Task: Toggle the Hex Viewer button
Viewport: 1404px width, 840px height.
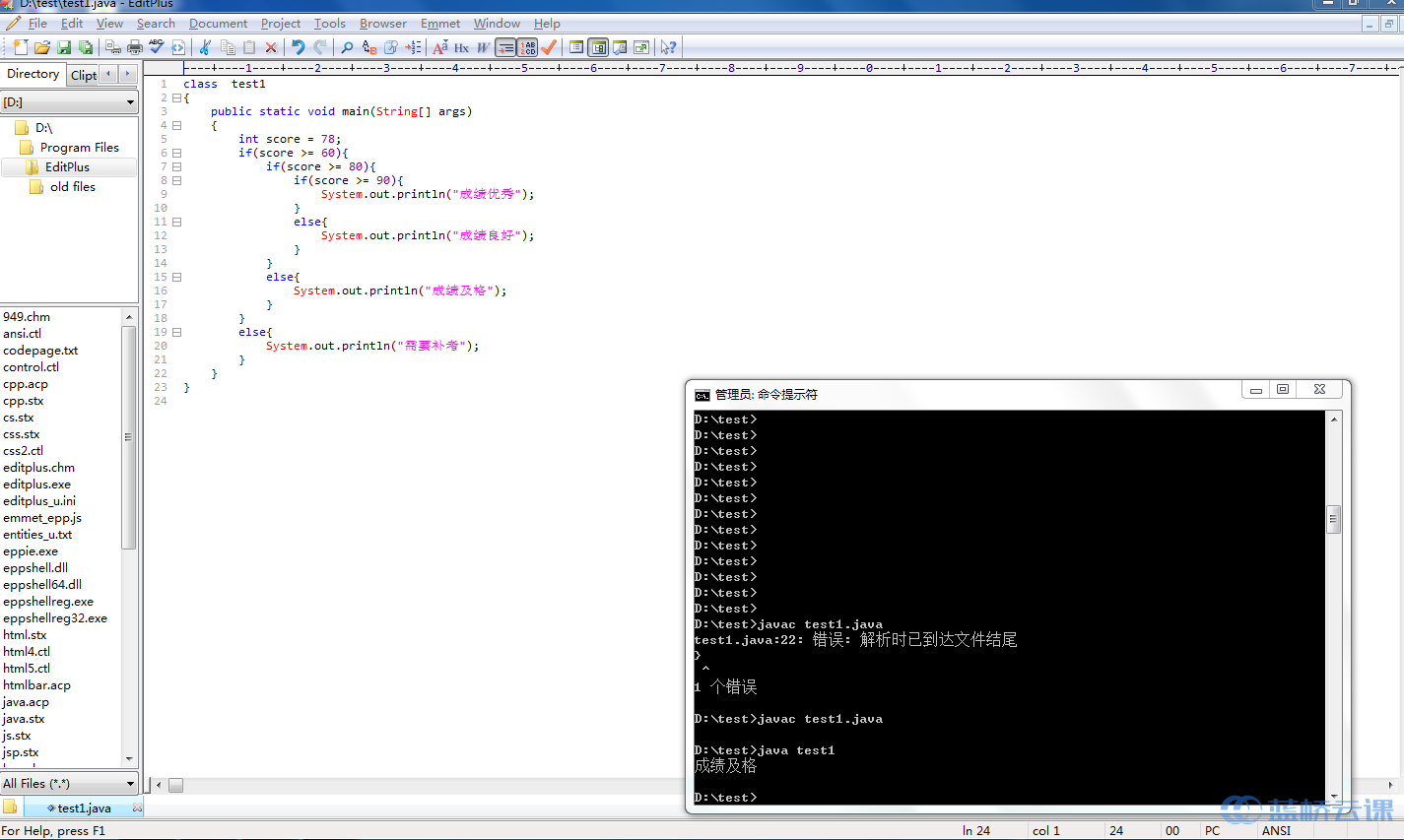Action: 461,47
